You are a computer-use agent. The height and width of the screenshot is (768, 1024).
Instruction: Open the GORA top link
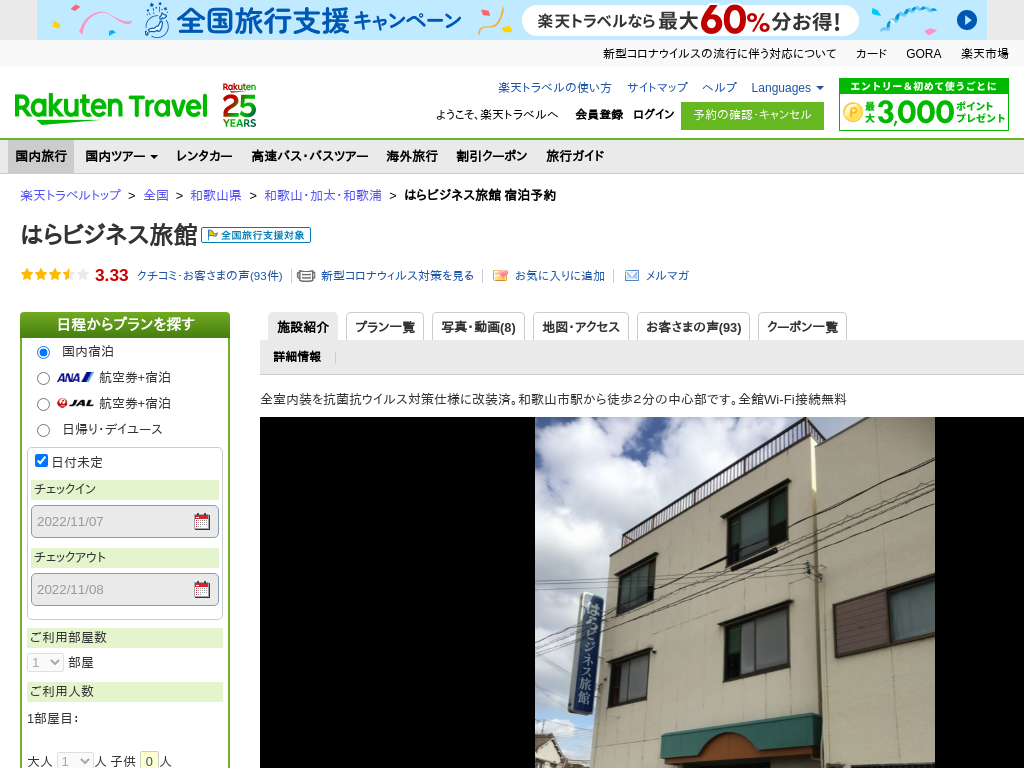[923, 54]
